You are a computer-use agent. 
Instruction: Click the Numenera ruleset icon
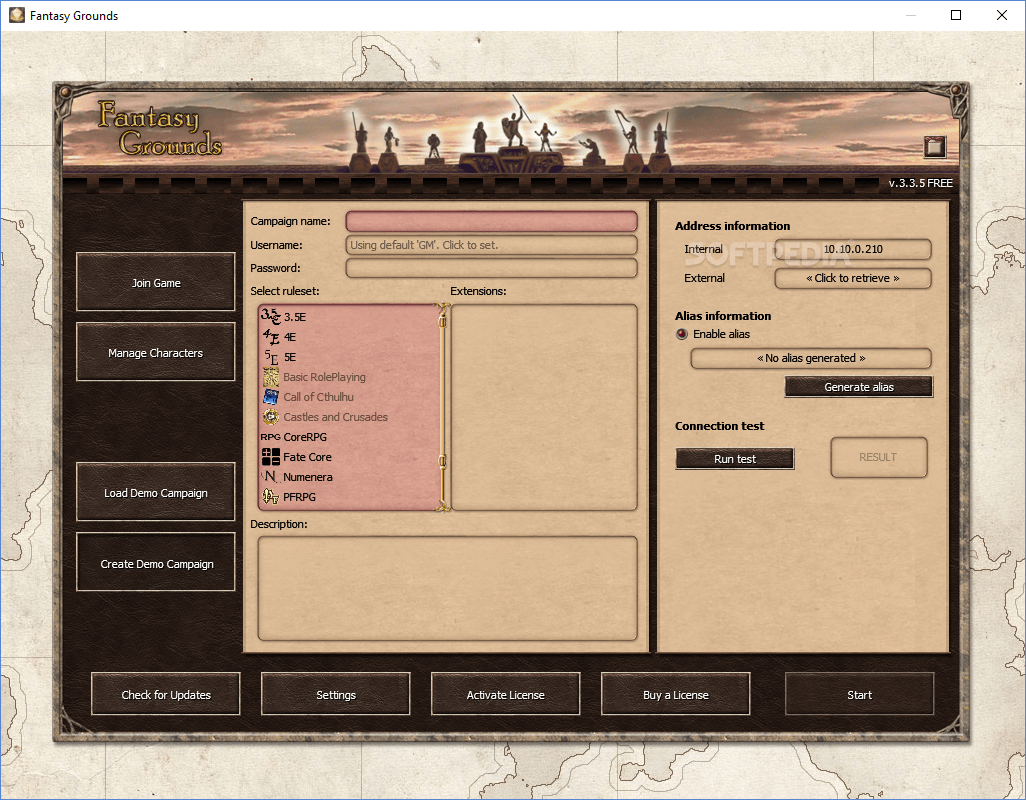click(x=271, y=477)
